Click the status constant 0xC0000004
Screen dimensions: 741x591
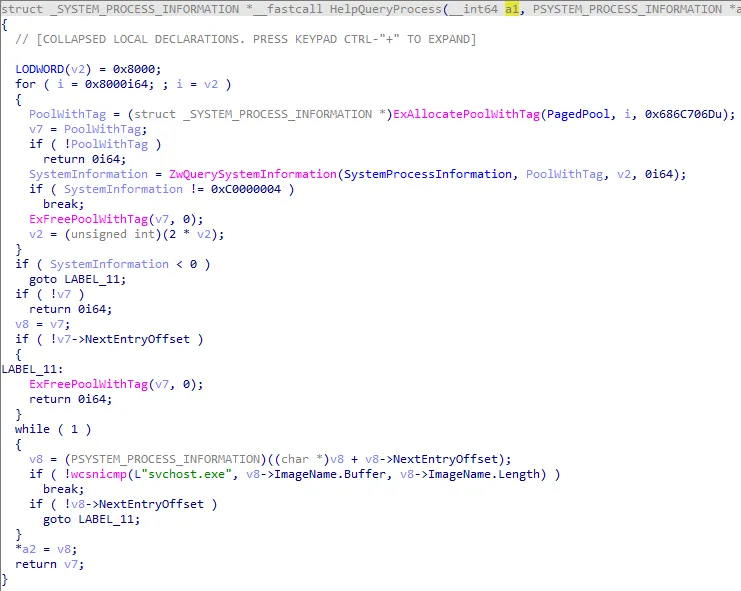click(246, 189)
